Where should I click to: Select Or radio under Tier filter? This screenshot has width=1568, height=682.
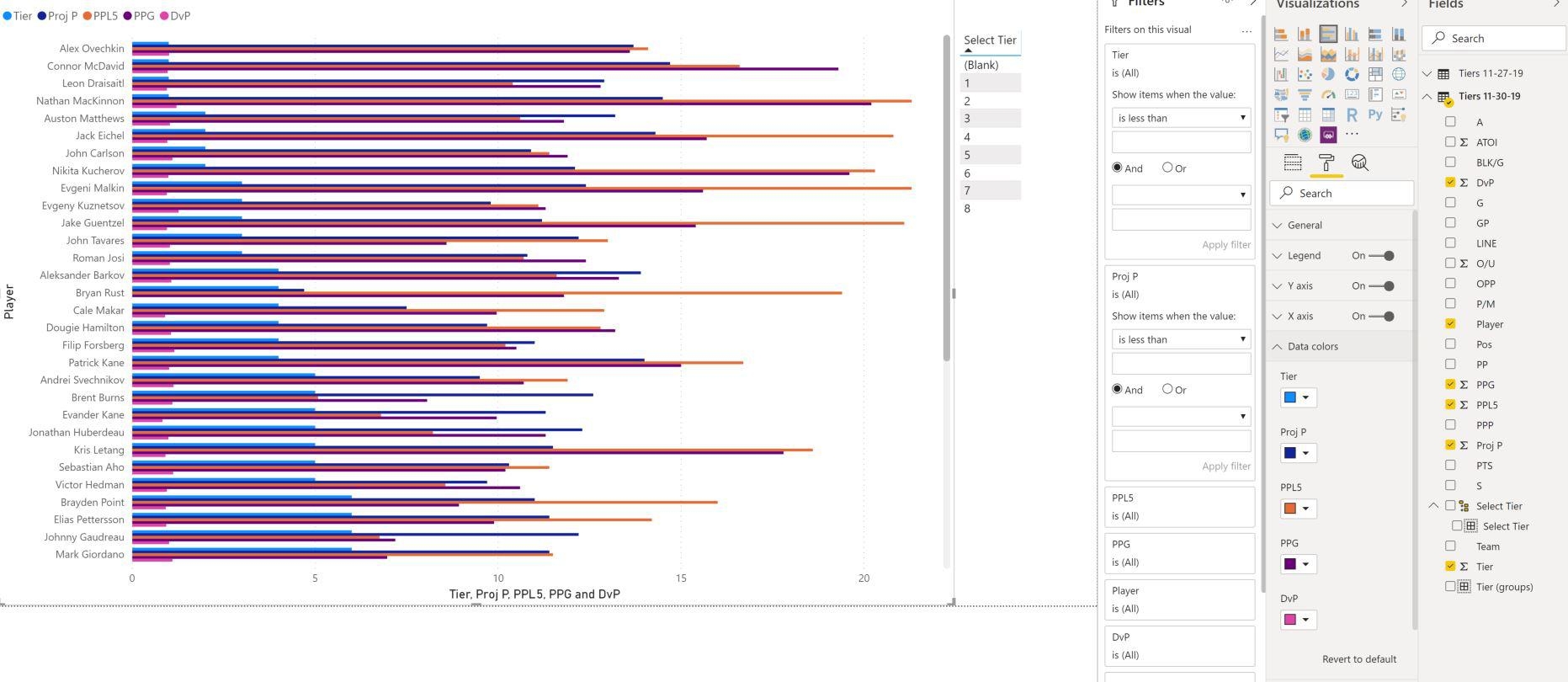pyautogui.click(x=1167, y=168)
